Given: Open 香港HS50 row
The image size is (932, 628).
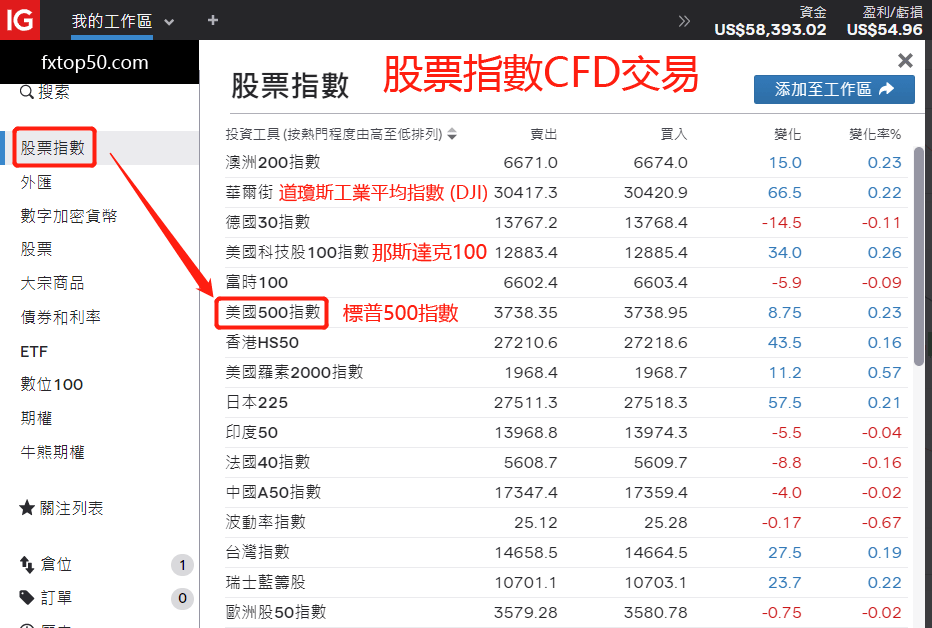Looking at the screenshot, I should point(566,342).
